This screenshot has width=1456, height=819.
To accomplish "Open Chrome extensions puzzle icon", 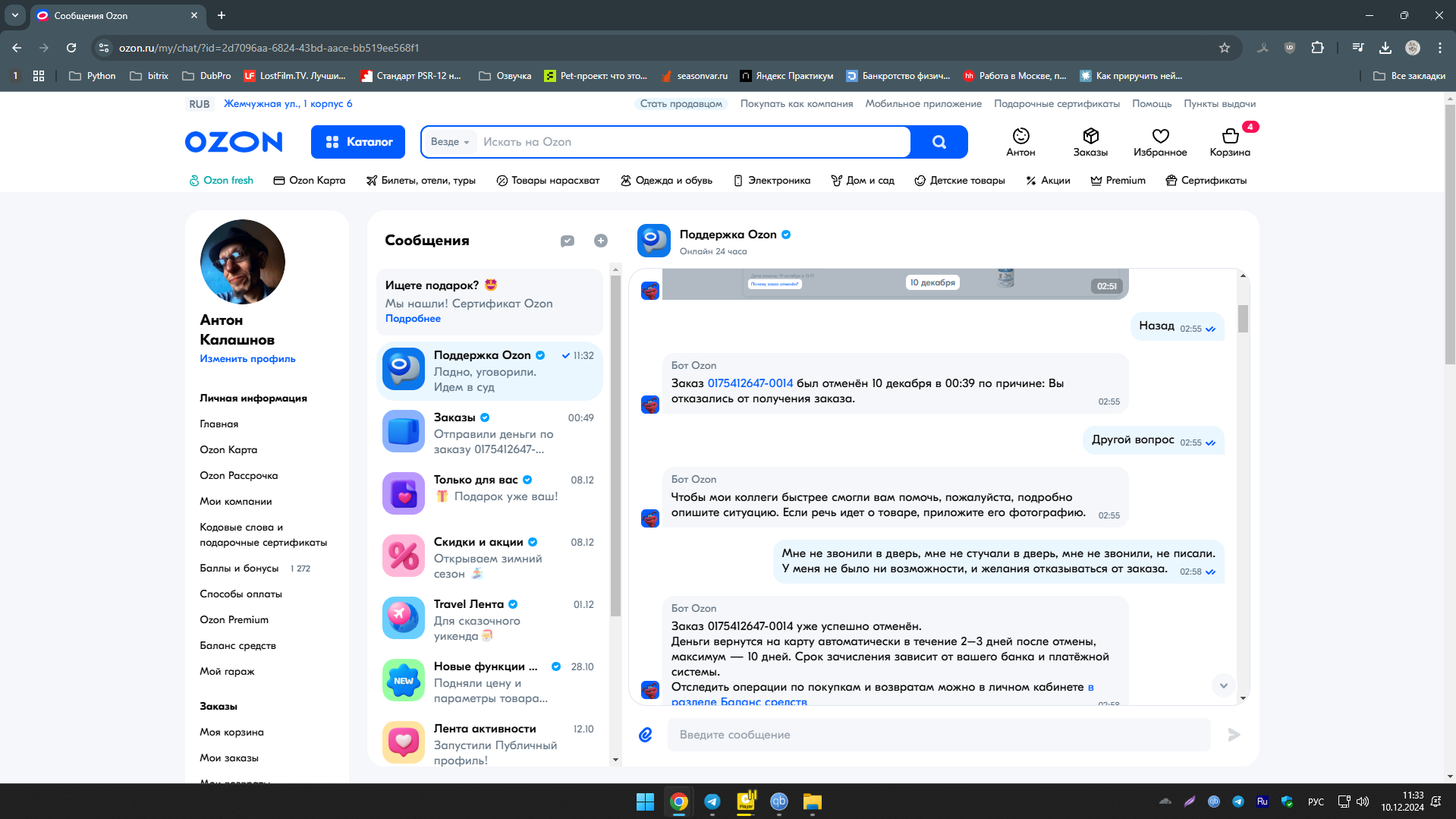I will tap(1318, 48).
